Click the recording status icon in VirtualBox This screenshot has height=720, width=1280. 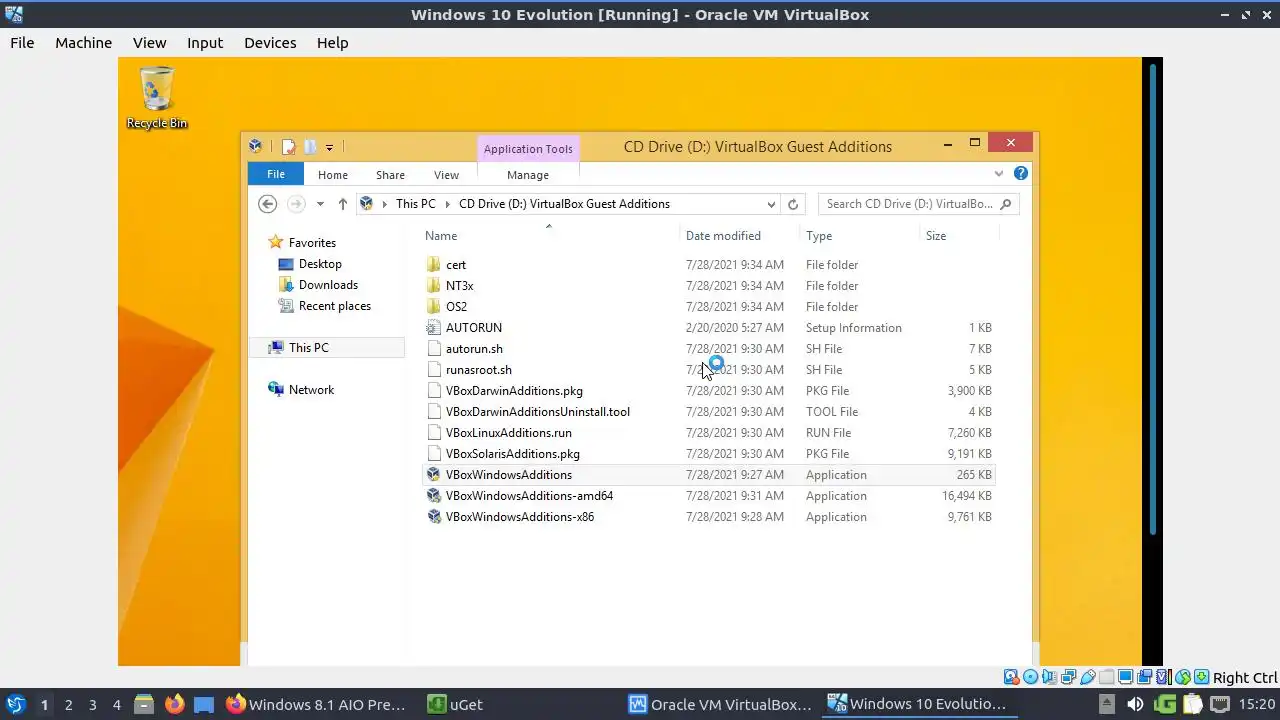click(1144, 677)
